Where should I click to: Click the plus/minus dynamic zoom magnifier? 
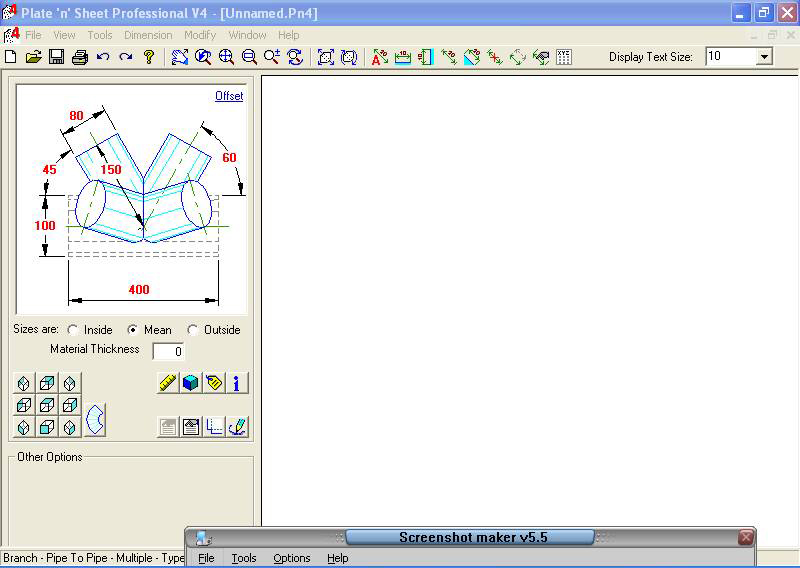pyautogui.click(x=272, y=57)
